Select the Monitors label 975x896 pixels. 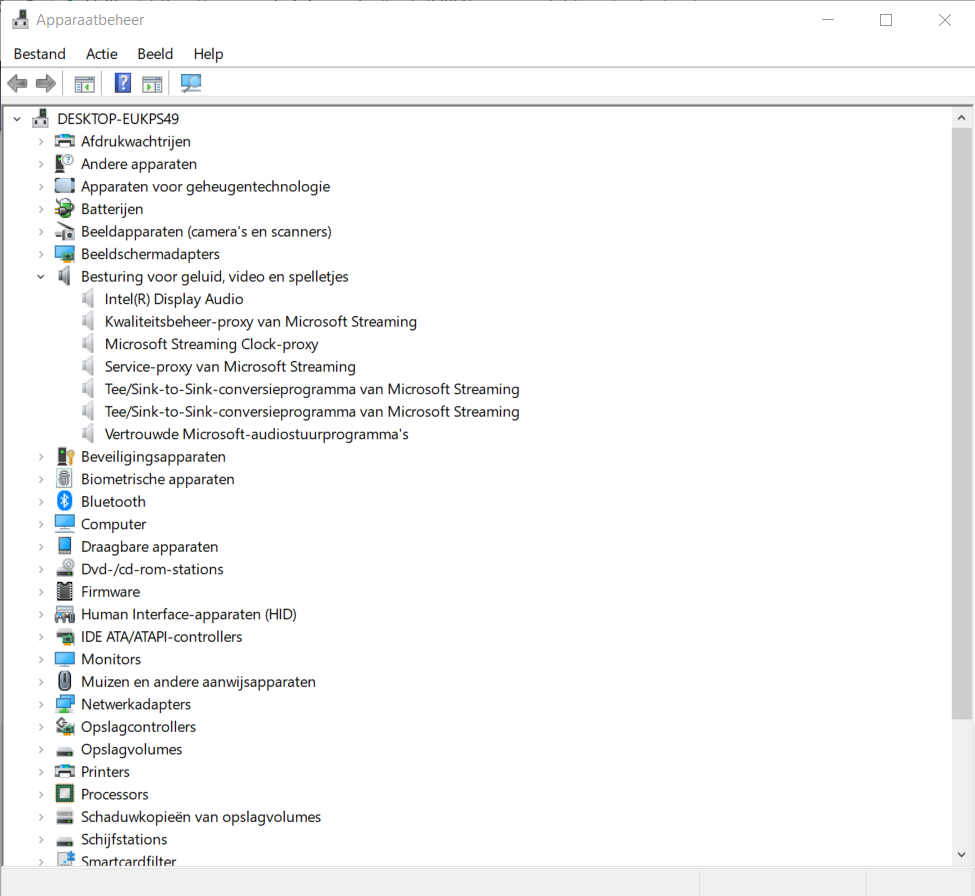(111, 659)
